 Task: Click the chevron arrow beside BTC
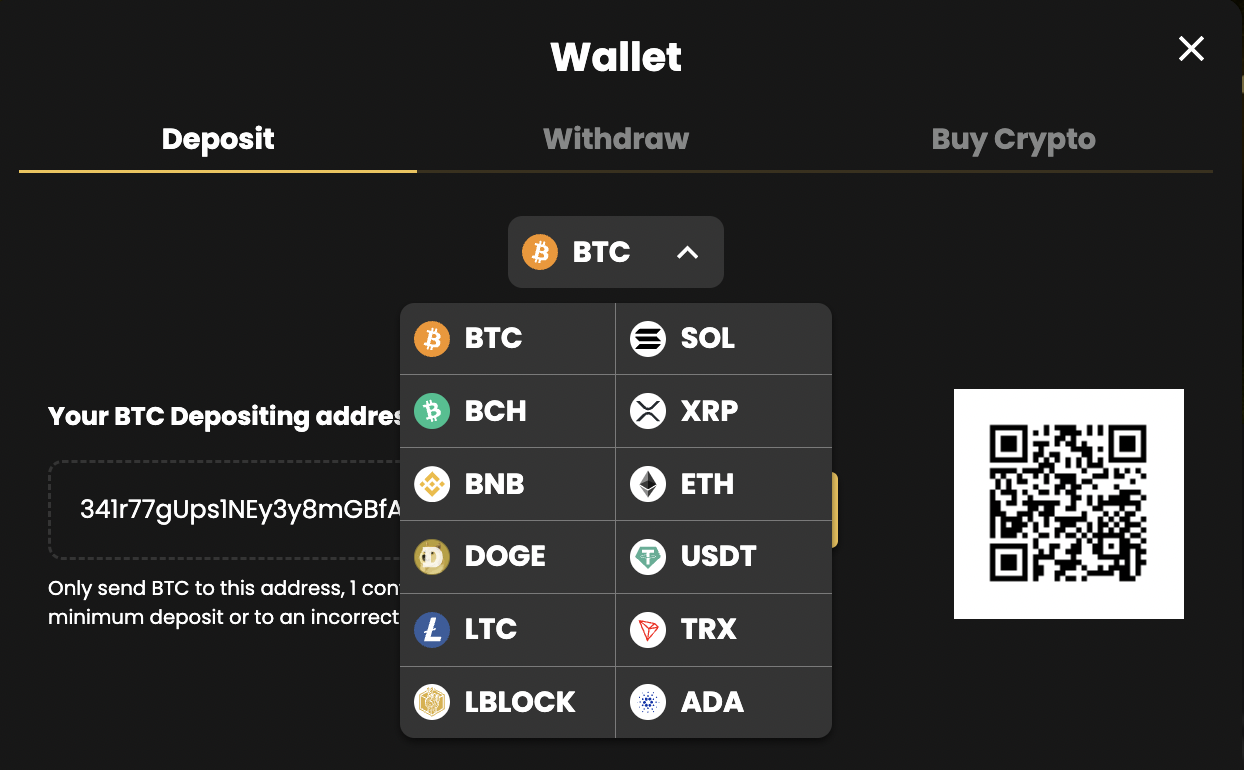pos(687,253)
